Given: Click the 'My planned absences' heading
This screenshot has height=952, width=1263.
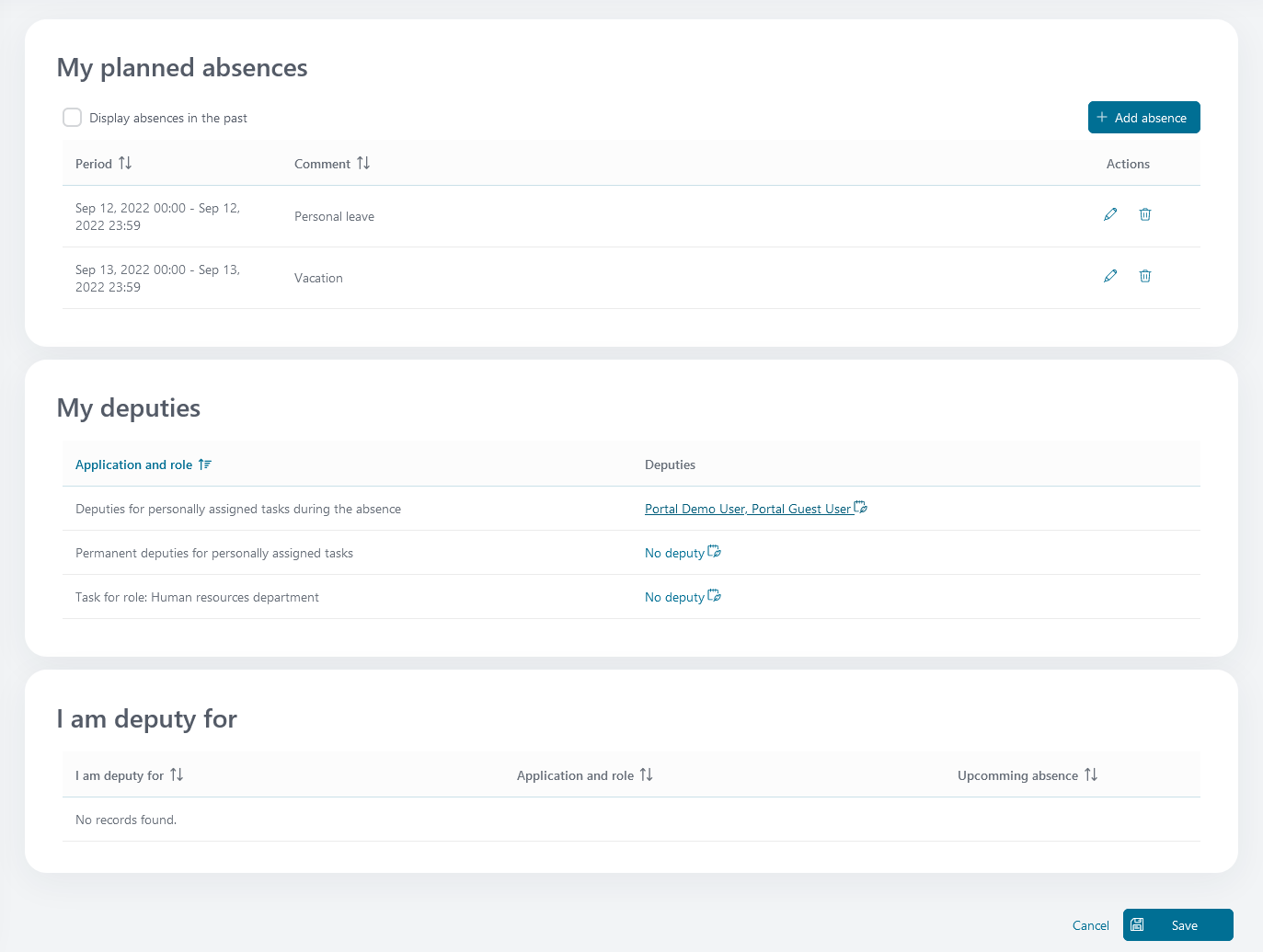Looking at the screenshot, I should (182, 67).
